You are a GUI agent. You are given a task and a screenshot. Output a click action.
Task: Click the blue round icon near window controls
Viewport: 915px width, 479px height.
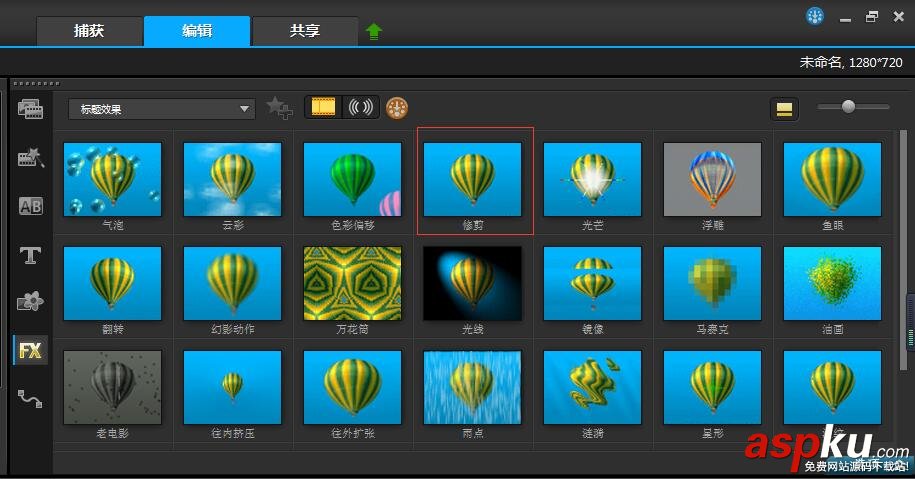tap(815, 16)
